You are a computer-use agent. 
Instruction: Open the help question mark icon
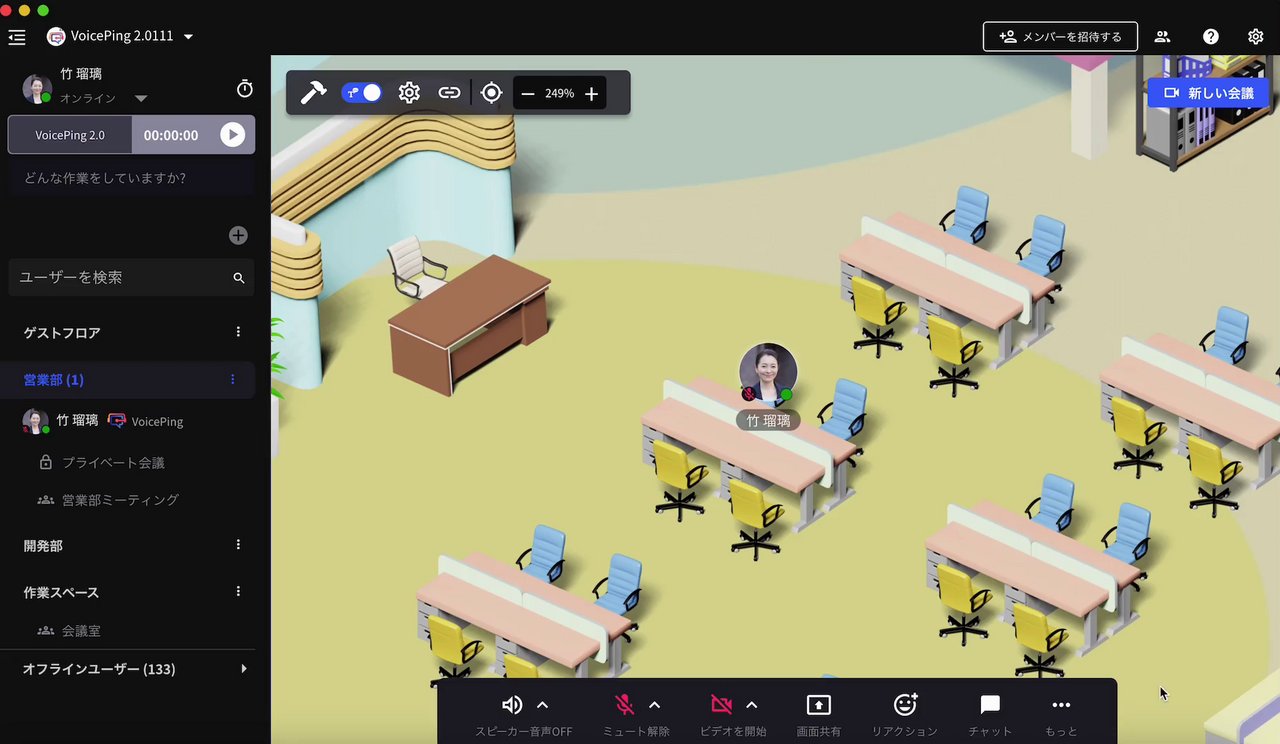1211,37
